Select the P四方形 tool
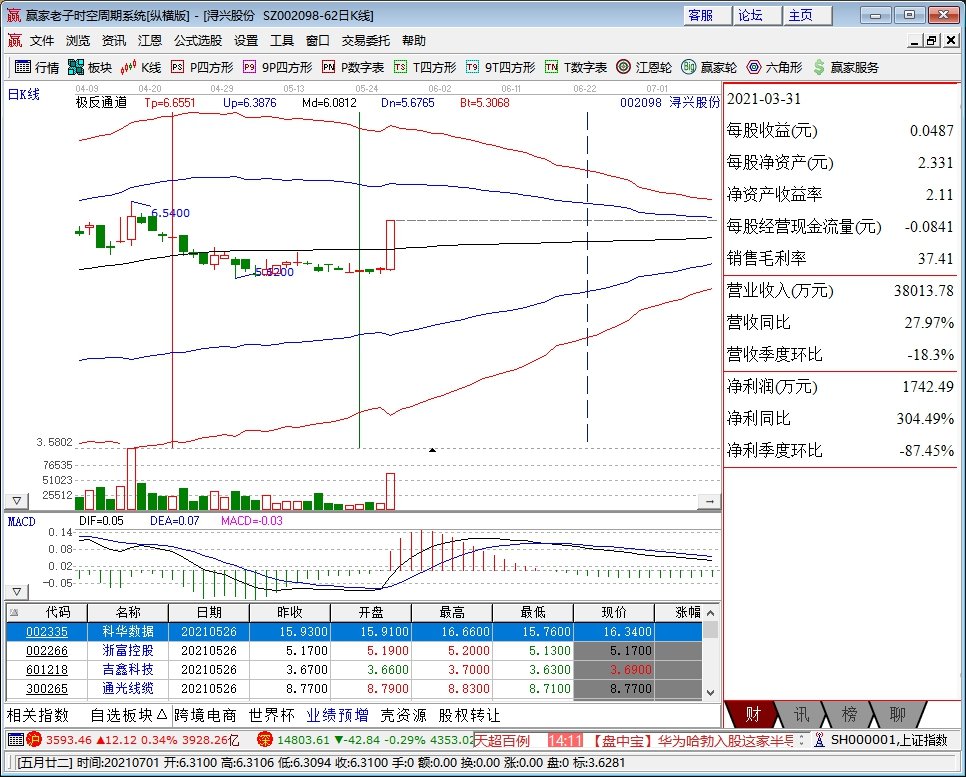Image resolution: width=966 pixels, height=777 pixels. click(x=202, y=67)
